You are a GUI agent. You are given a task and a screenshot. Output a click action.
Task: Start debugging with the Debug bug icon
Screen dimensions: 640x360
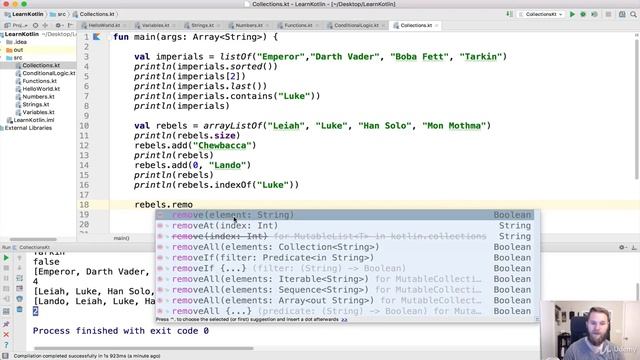583,14
